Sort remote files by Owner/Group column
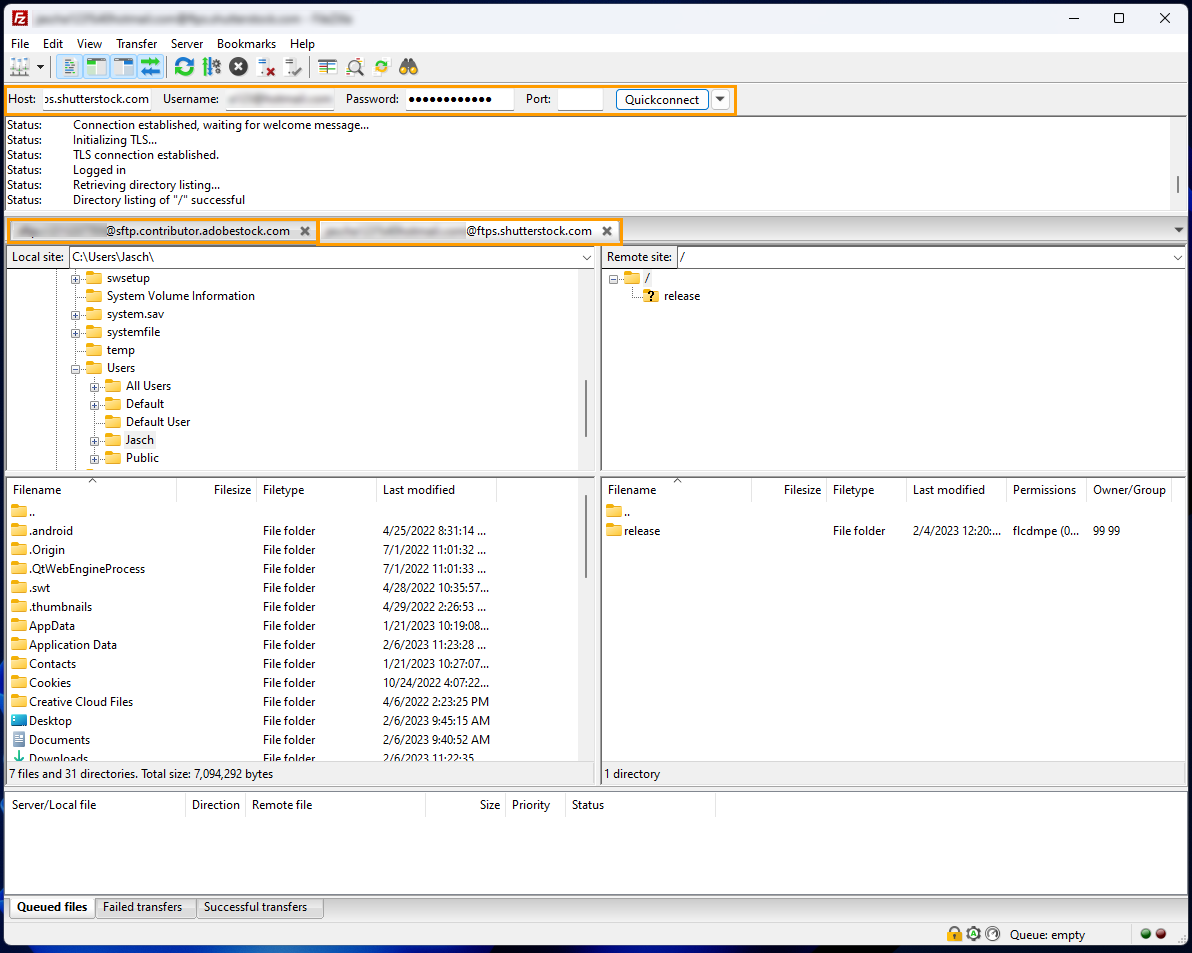This screenshot has height=953, width=1192. tap(1129, 490)
